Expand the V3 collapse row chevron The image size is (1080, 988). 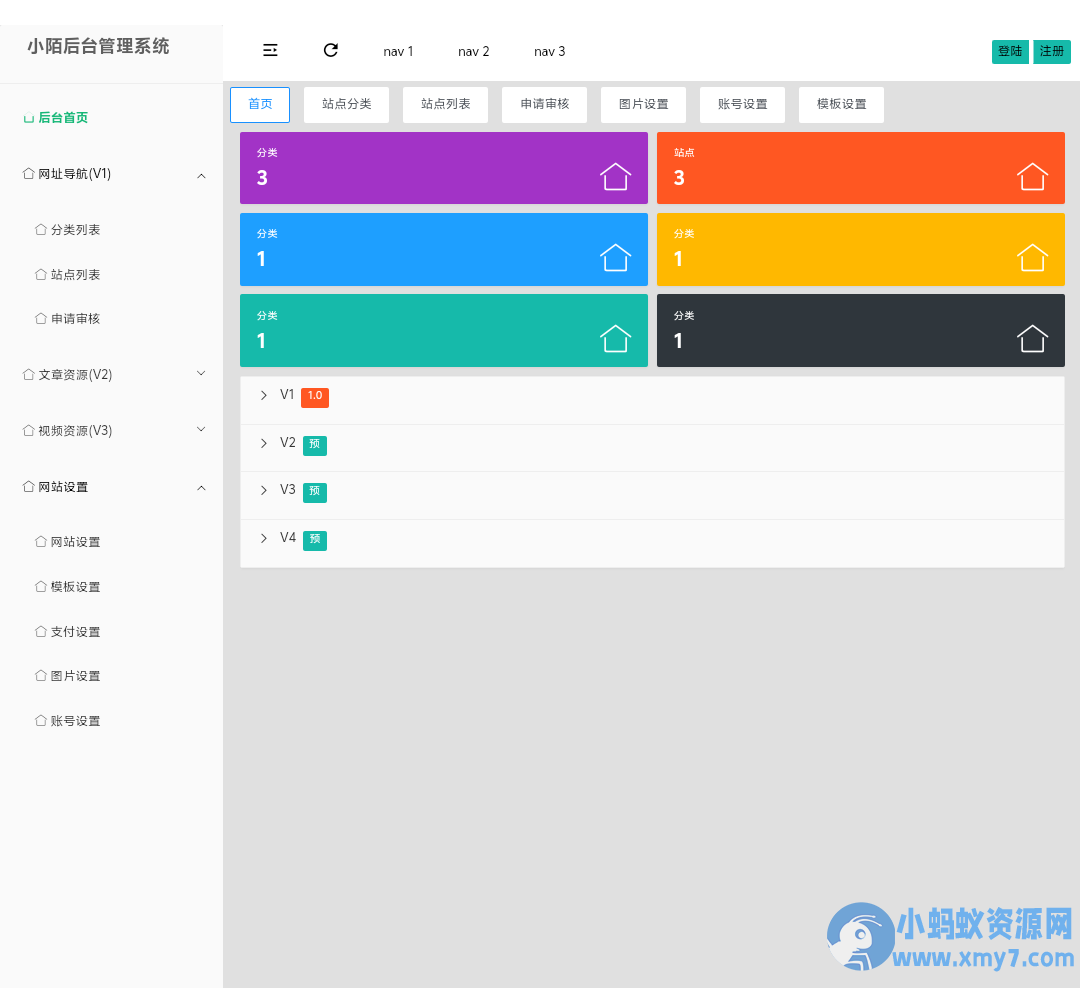[263, 490]
